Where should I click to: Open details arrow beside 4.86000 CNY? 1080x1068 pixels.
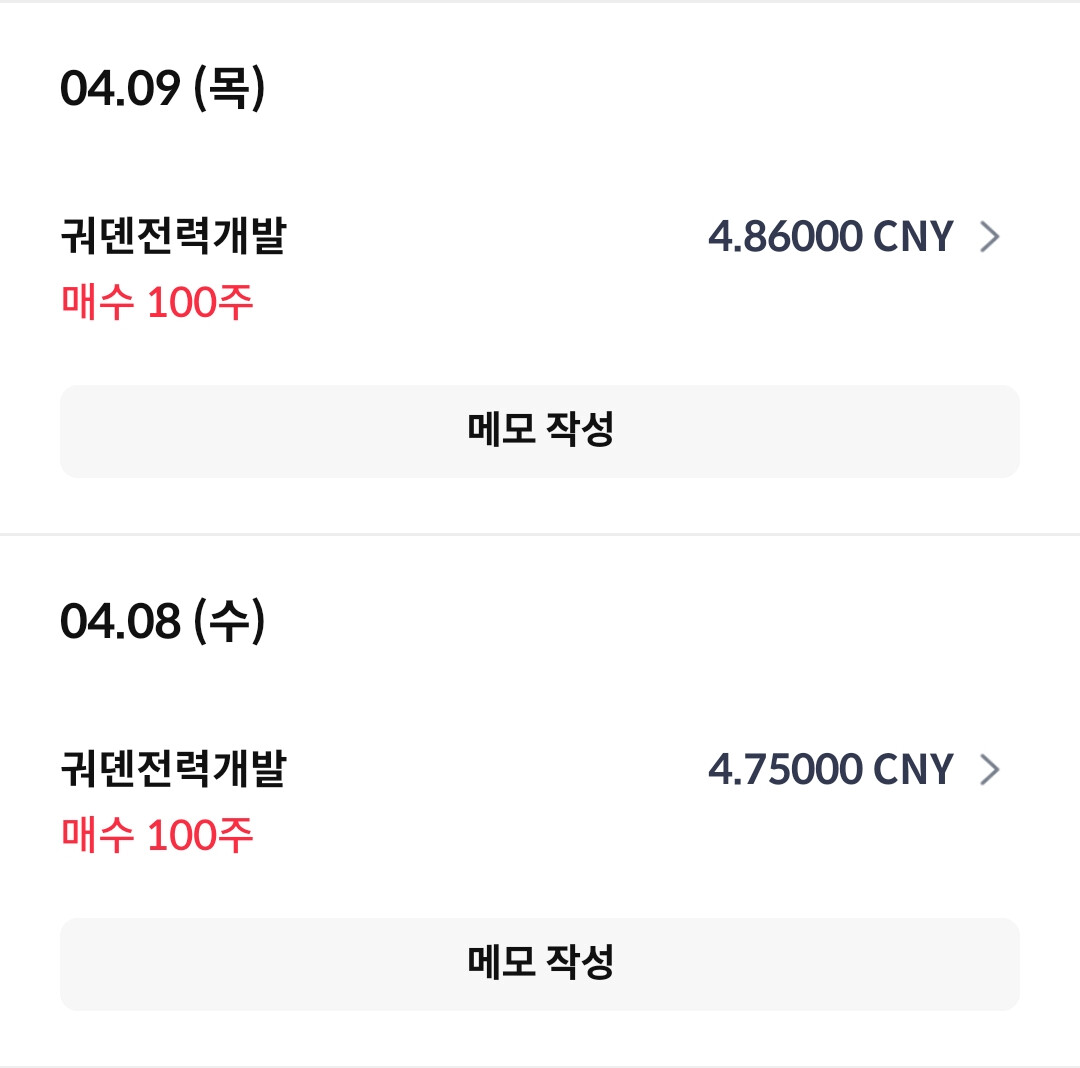(989, 237)
